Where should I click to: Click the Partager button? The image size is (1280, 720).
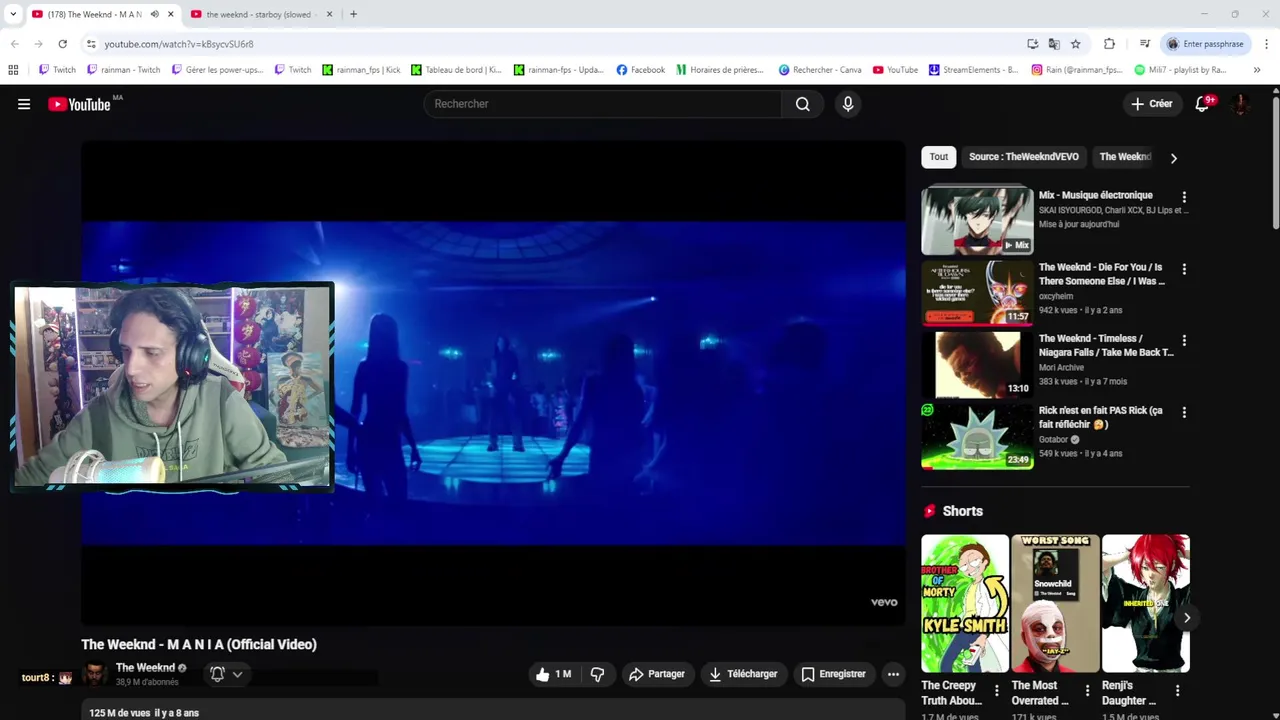click(657, 674)
